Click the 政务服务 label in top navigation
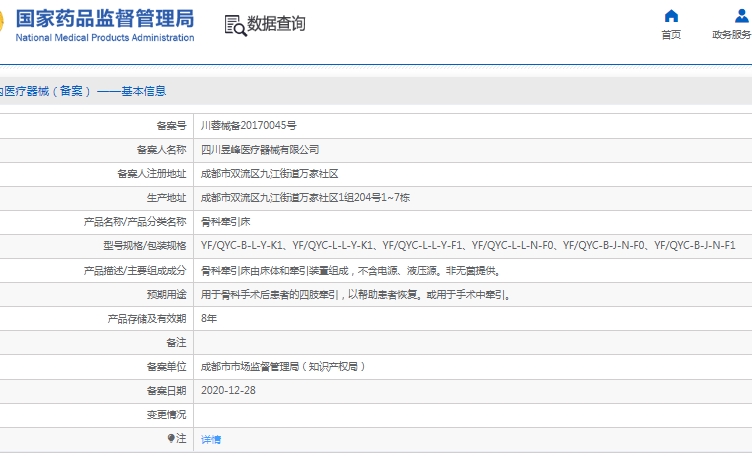This screenshot has width=752, height=461. pyautogui.click(x=731, y=35)
